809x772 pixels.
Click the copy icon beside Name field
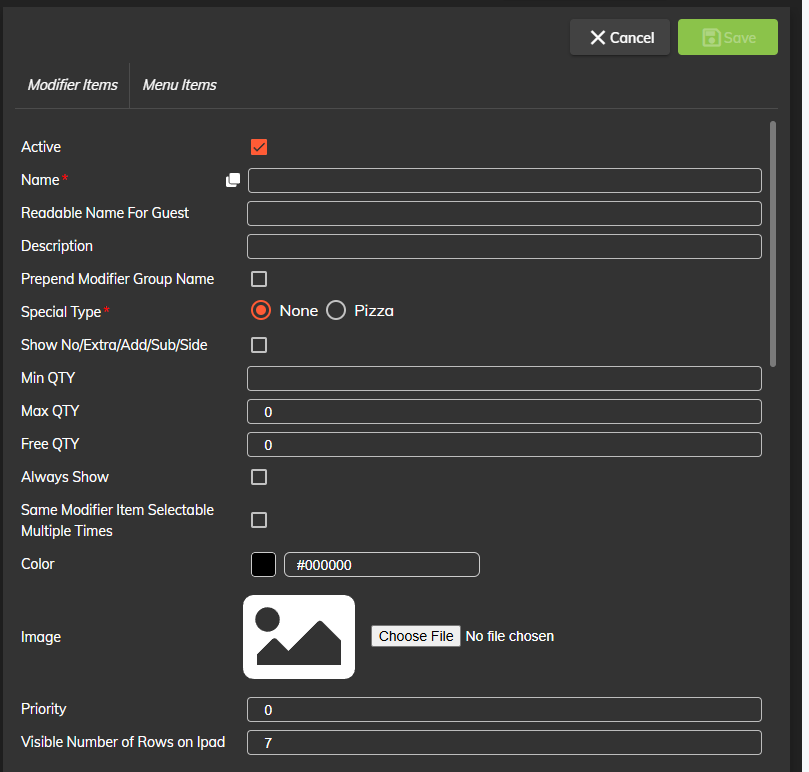233,180
